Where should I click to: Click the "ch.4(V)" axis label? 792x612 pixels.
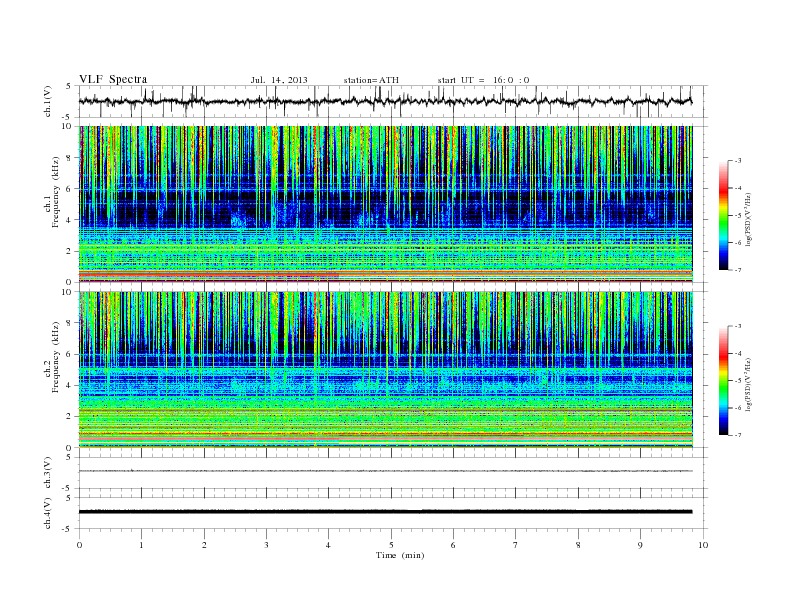click(48, 513)
